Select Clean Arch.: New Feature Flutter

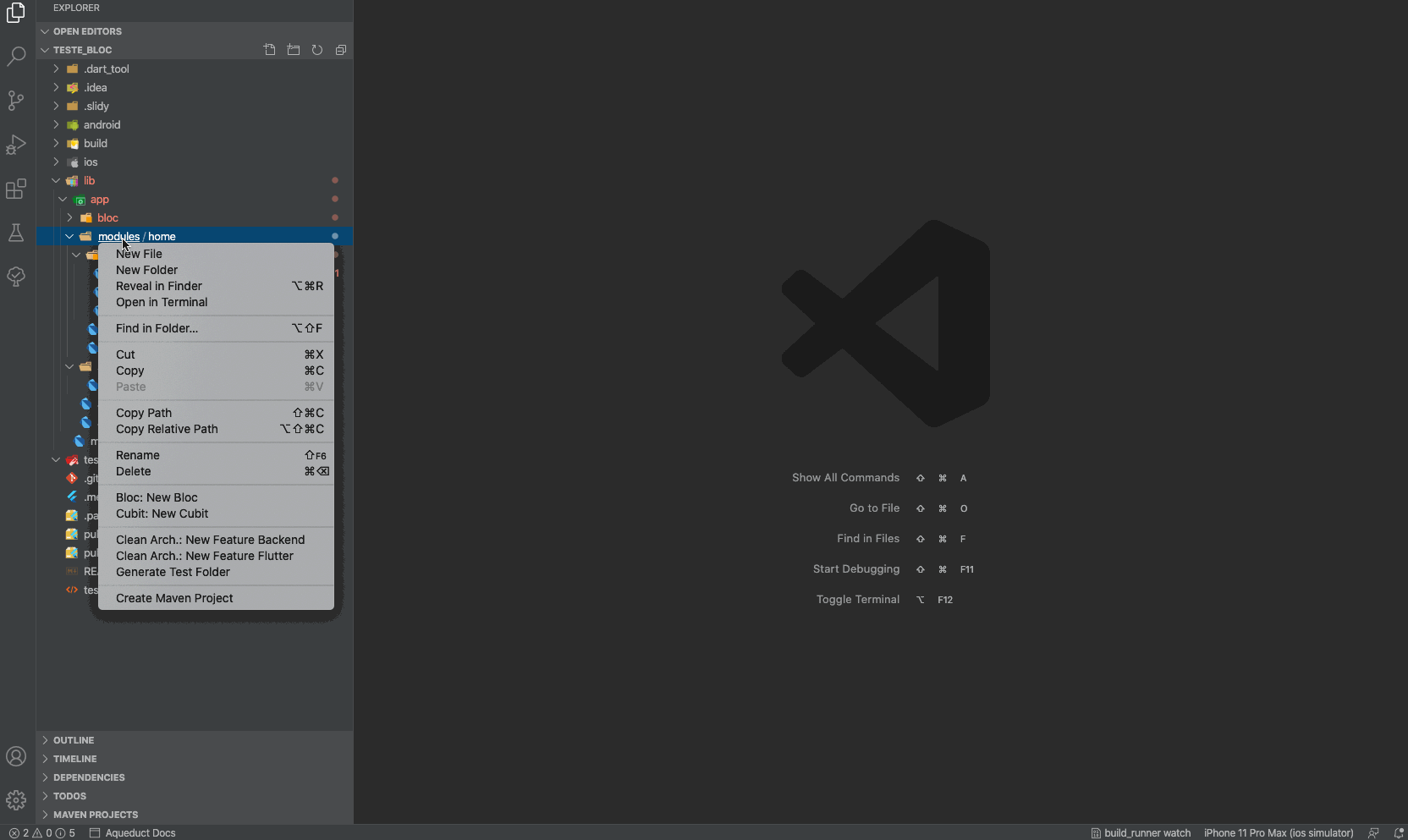(216, 556)
